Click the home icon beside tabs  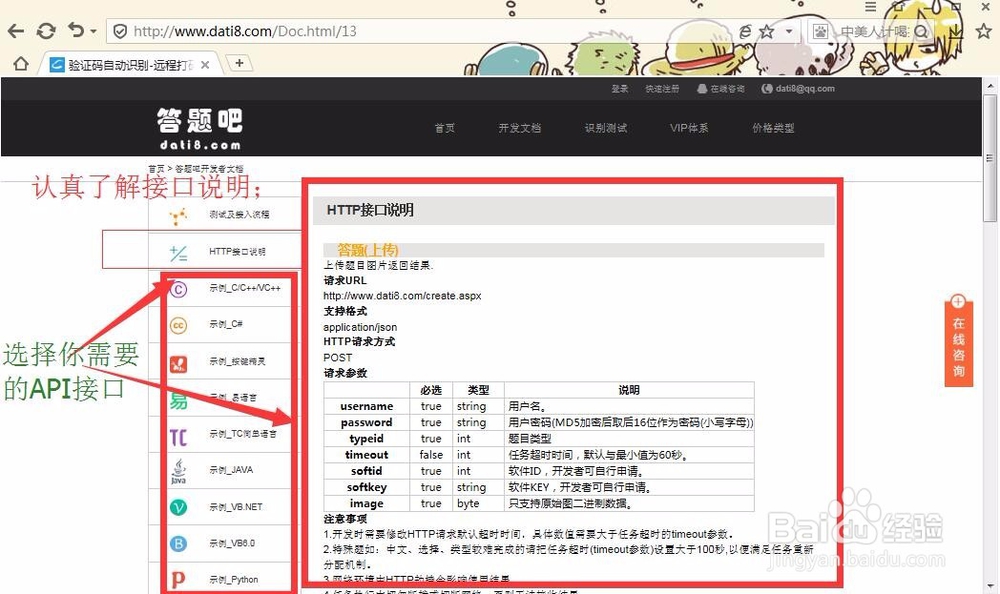(21, 64)
